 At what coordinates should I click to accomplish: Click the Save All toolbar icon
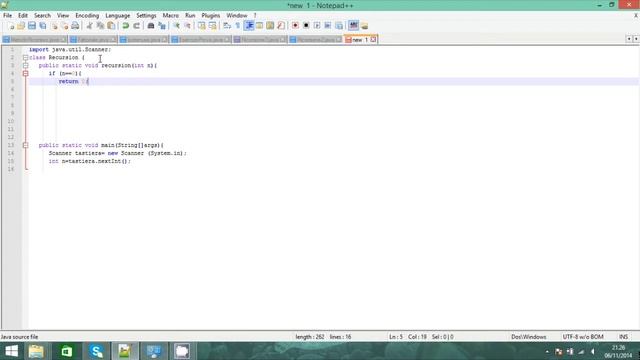pyautogui.click(x=42, y=26)
